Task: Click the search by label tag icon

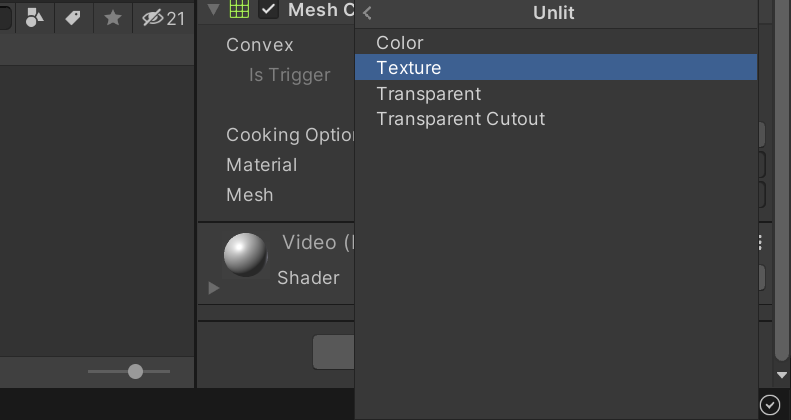Action: pyautogui.click(x=73, y=17)
